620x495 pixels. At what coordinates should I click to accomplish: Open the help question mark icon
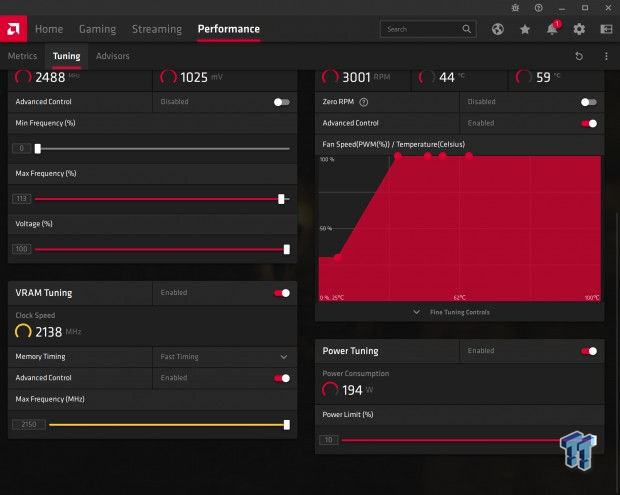point(539,7)
